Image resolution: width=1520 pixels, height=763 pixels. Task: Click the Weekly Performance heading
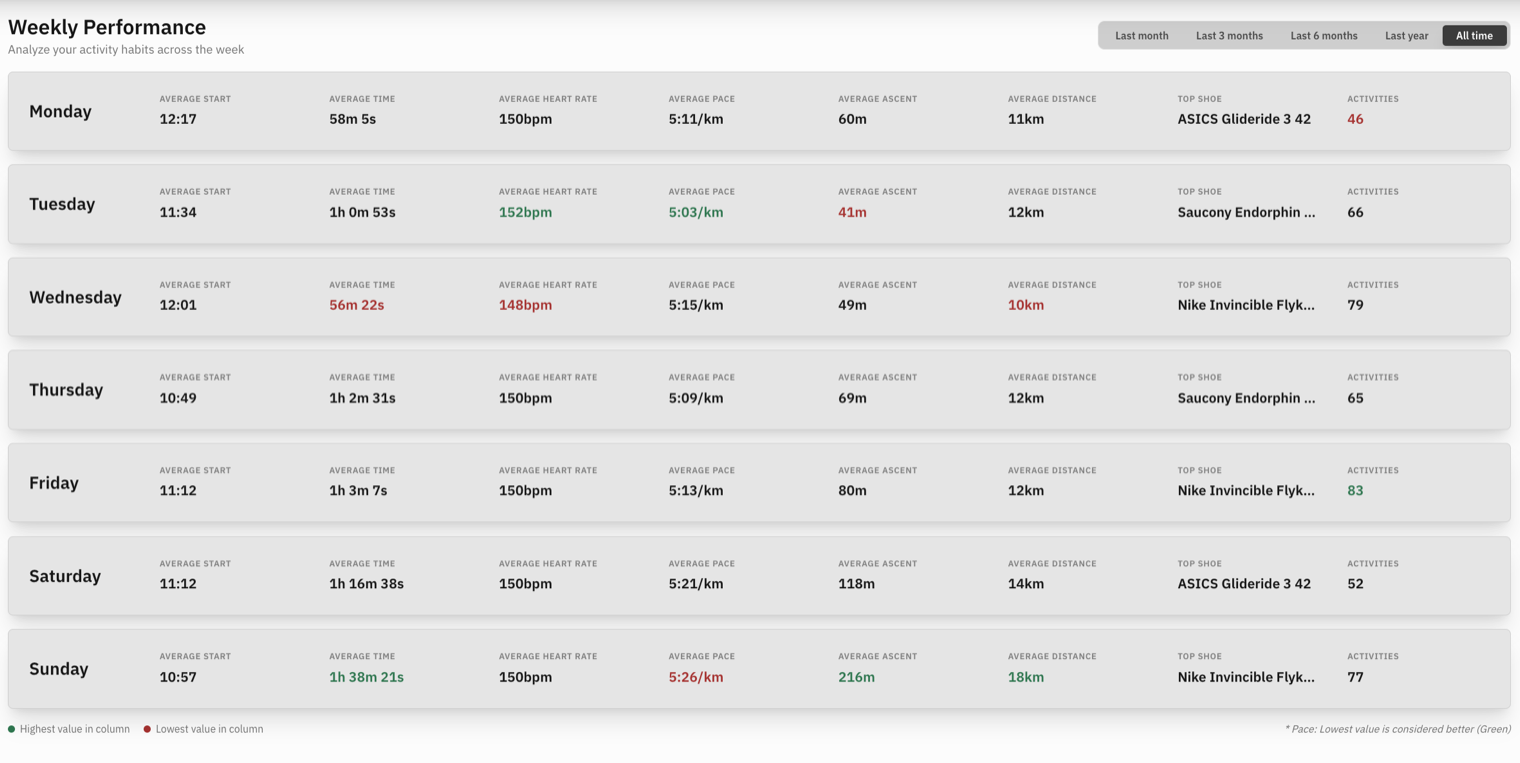point(107,27)
